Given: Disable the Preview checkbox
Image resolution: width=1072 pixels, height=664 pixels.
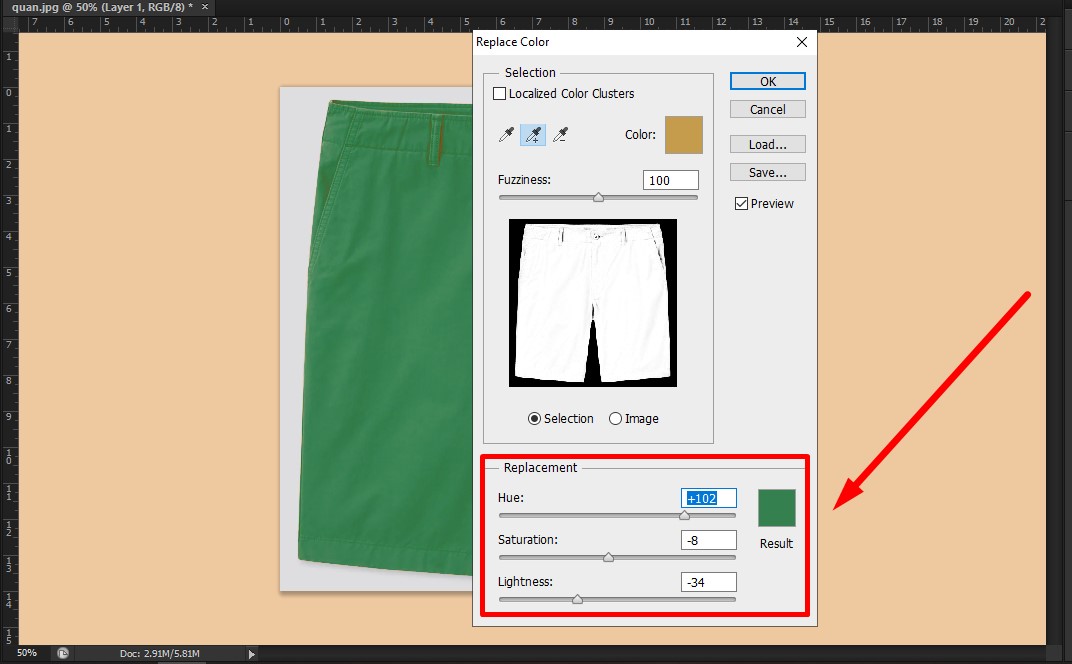Looking at the screenshot, I should 742,203.
